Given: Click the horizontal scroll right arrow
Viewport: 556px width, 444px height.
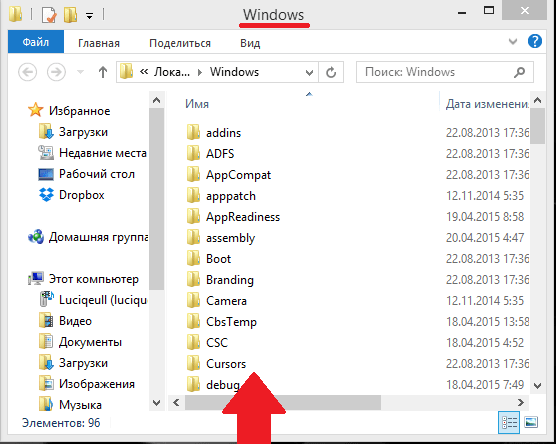Looking at the screenshot, I should (521, 403).
